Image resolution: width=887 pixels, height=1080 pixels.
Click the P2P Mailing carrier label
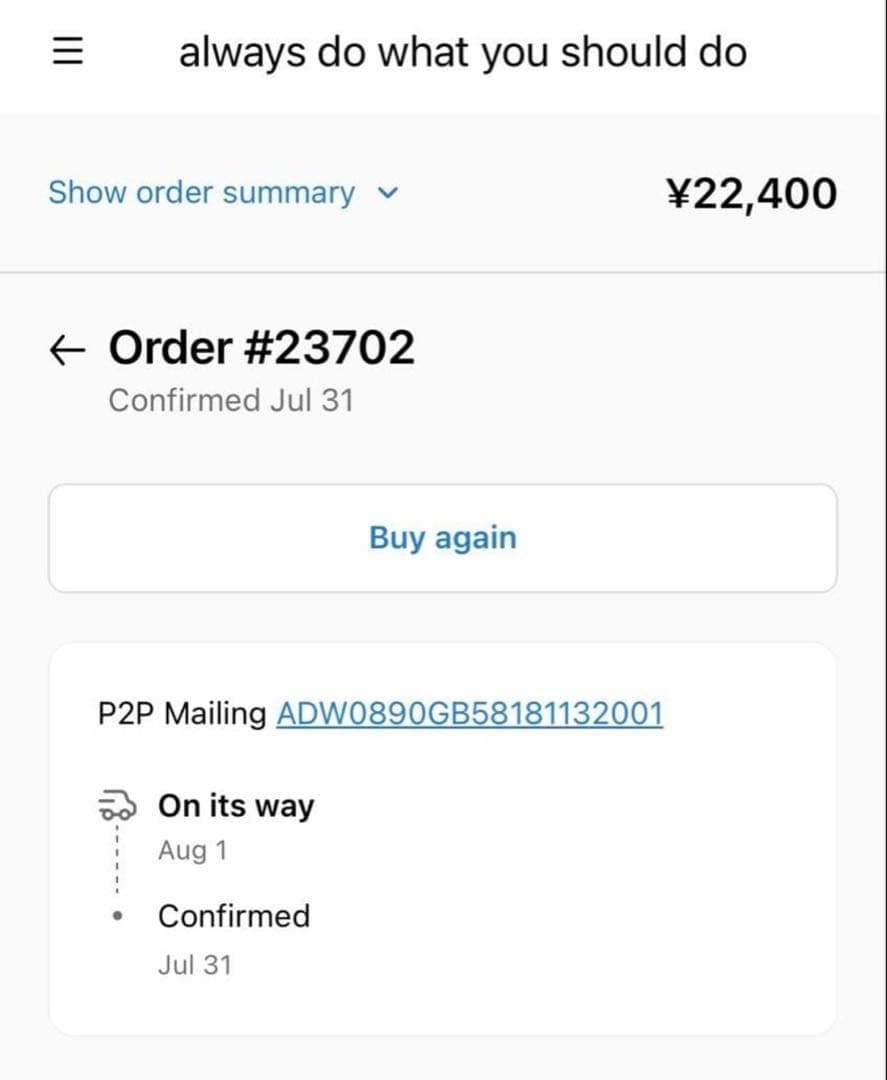click(182, 714)
